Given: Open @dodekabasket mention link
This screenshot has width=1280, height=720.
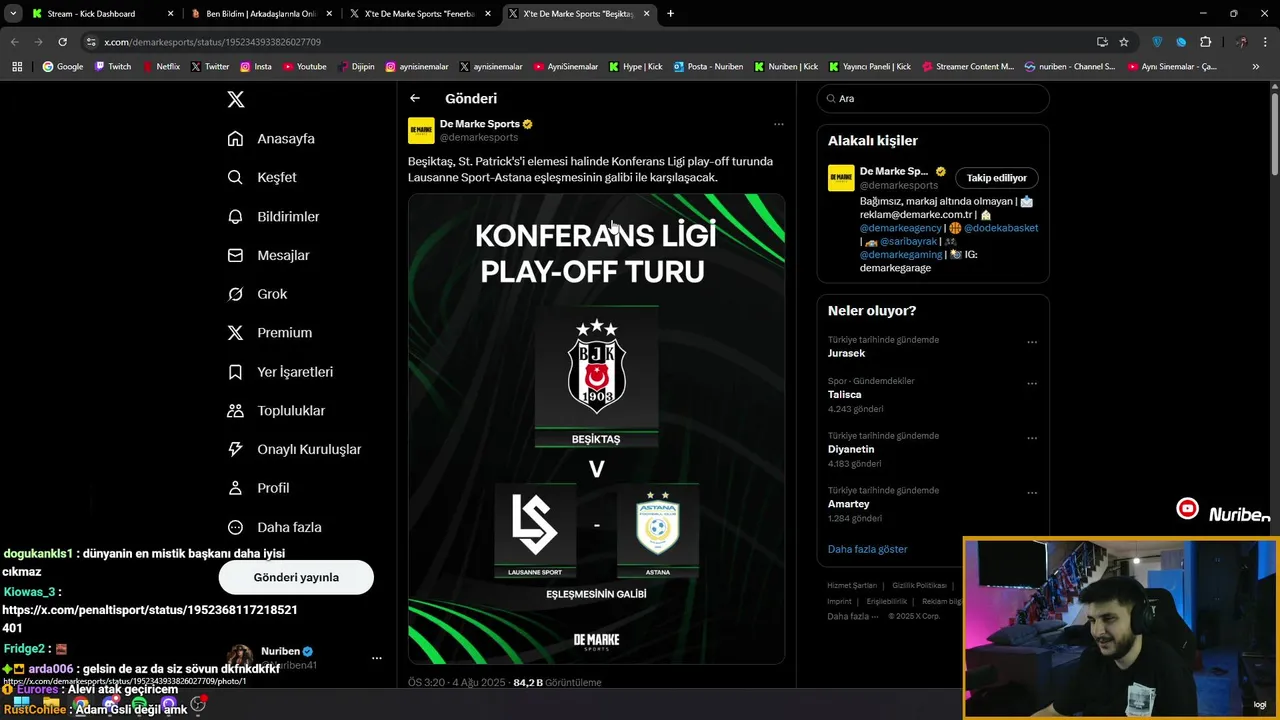Looking at the screenshot, I should pos(1001,228).
